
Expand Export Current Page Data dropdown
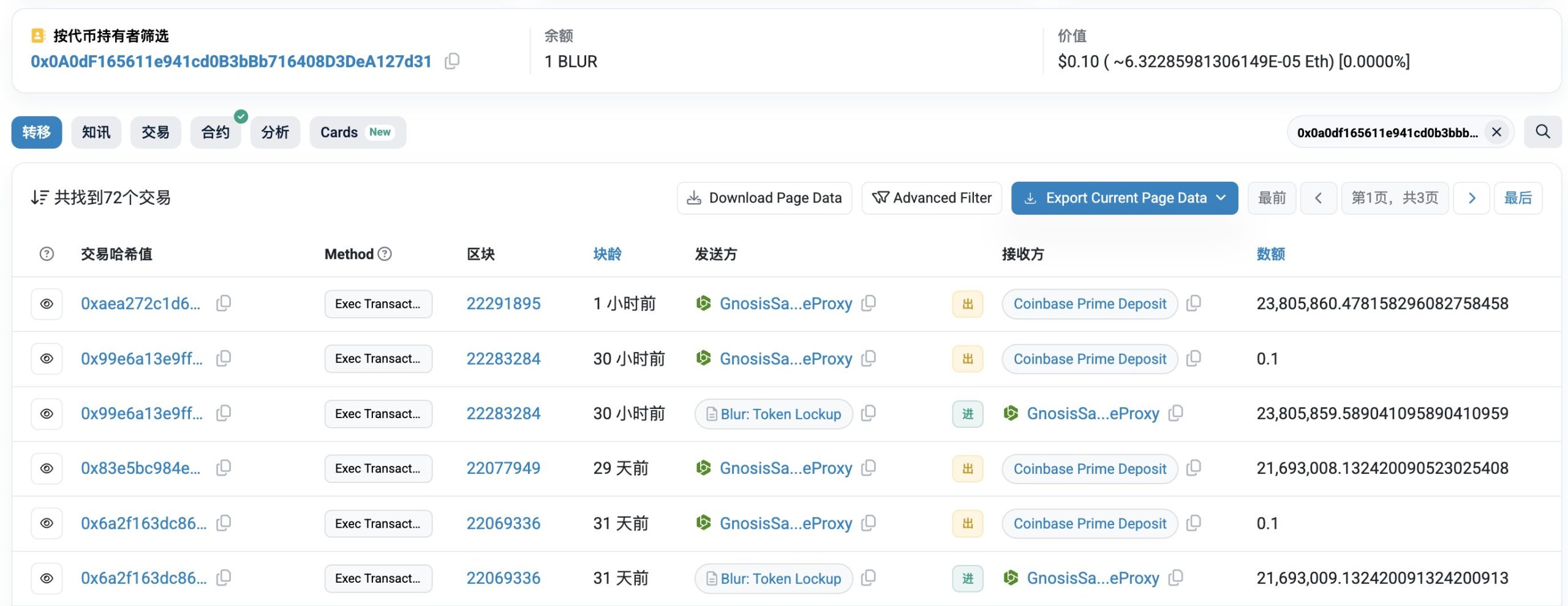[1221, 198]
